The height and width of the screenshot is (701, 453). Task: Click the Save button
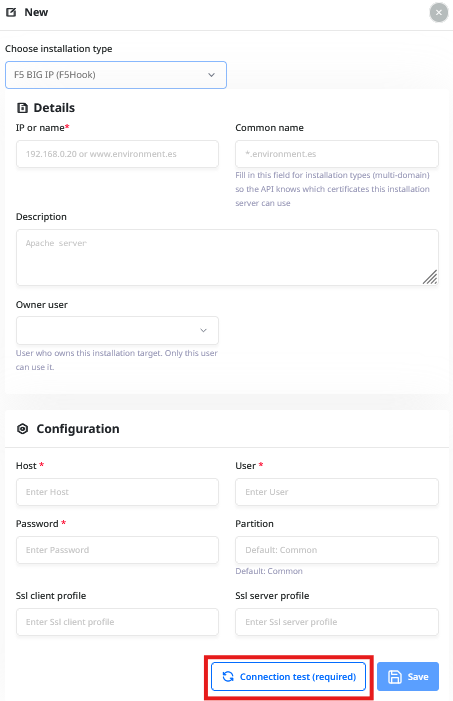[x=408, y=676]
